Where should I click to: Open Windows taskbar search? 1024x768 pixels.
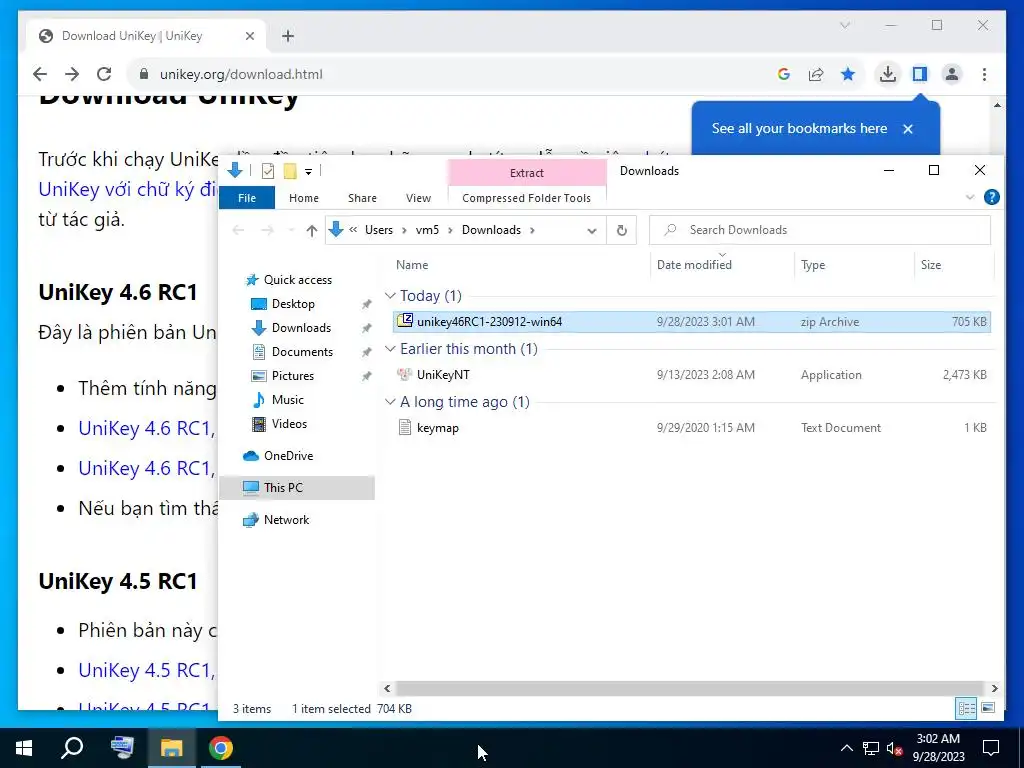click(72, 748)
